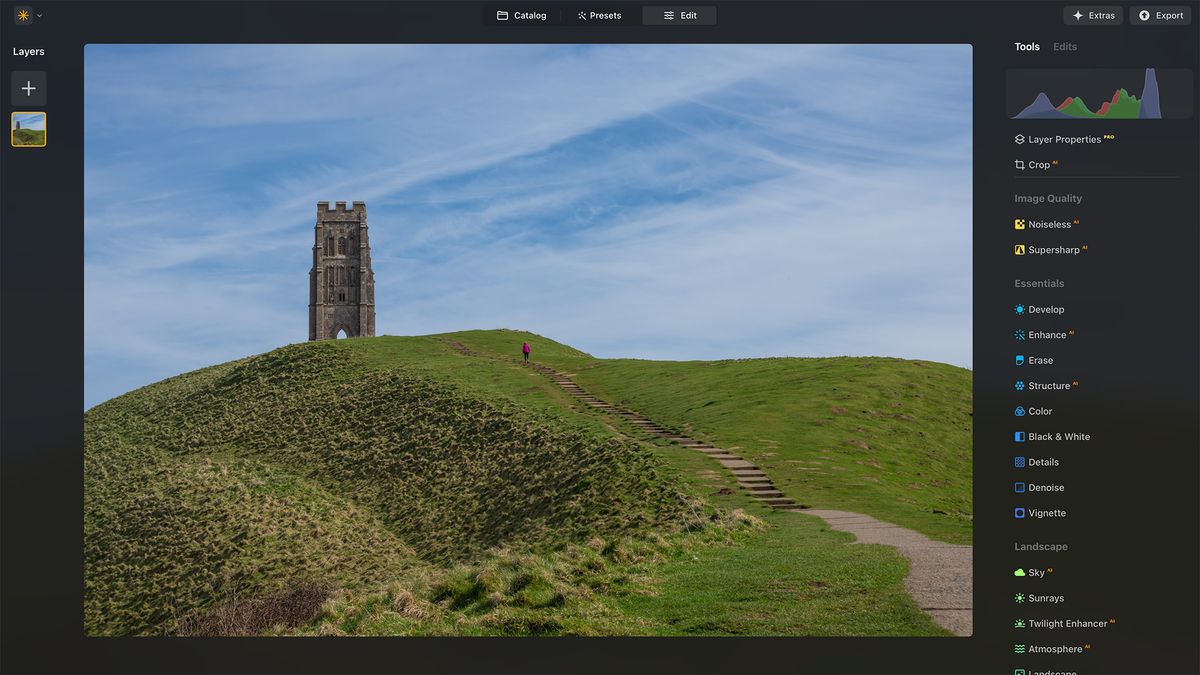Switch to the Edit tab
This screenshot has width=1200, height=675.
click(680, 15)
